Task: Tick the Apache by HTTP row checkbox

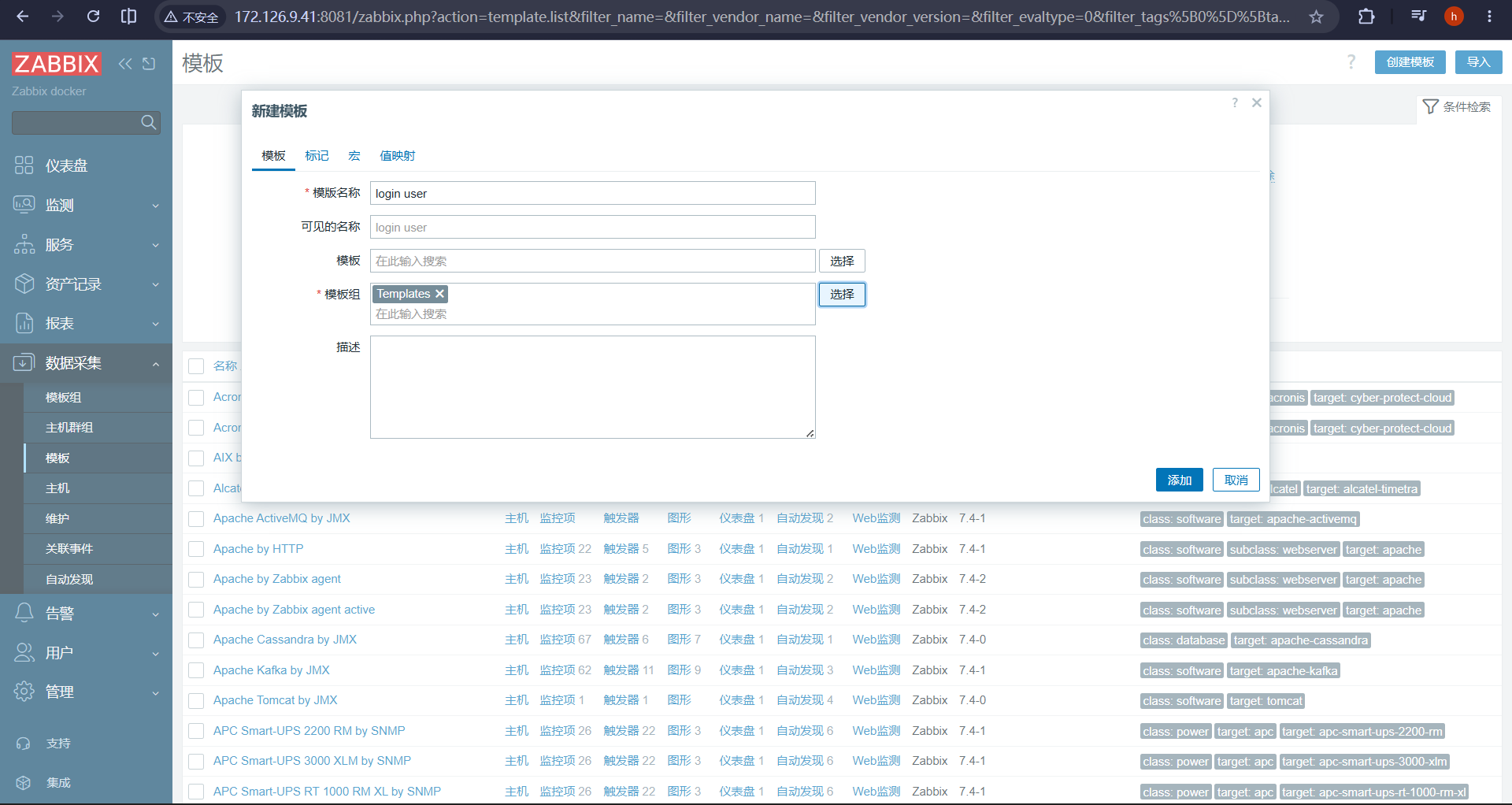Action: click(196, 550)
